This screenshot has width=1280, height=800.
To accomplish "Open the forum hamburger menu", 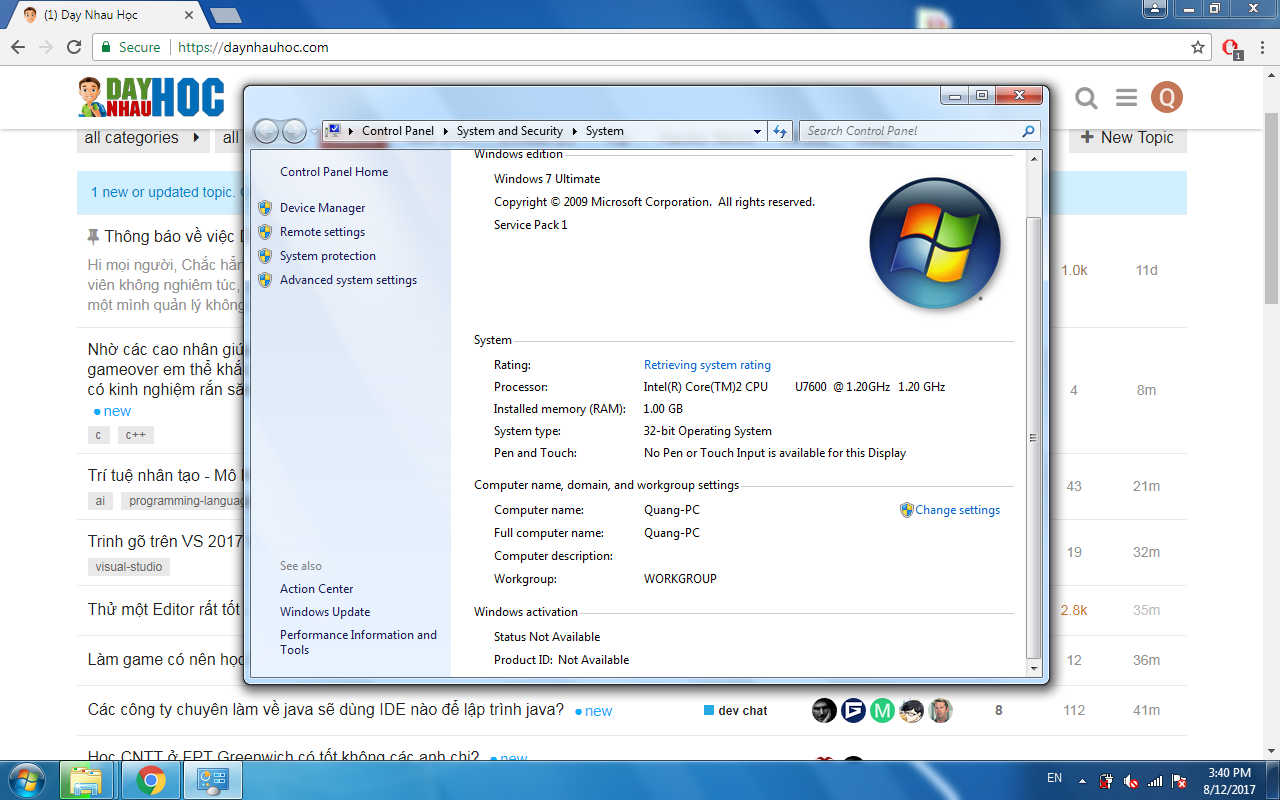I will click(1126, 98).
